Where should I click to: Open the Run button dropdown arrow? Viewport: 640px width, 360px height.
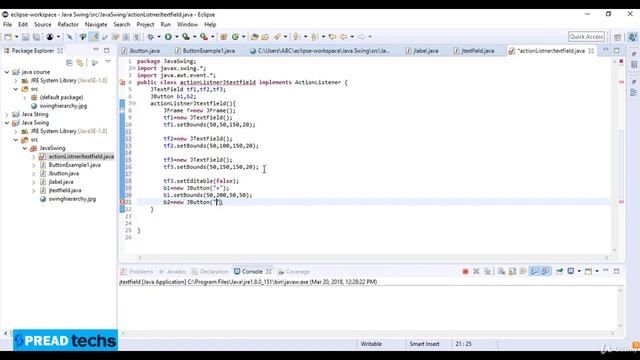(x=176, y=37)
